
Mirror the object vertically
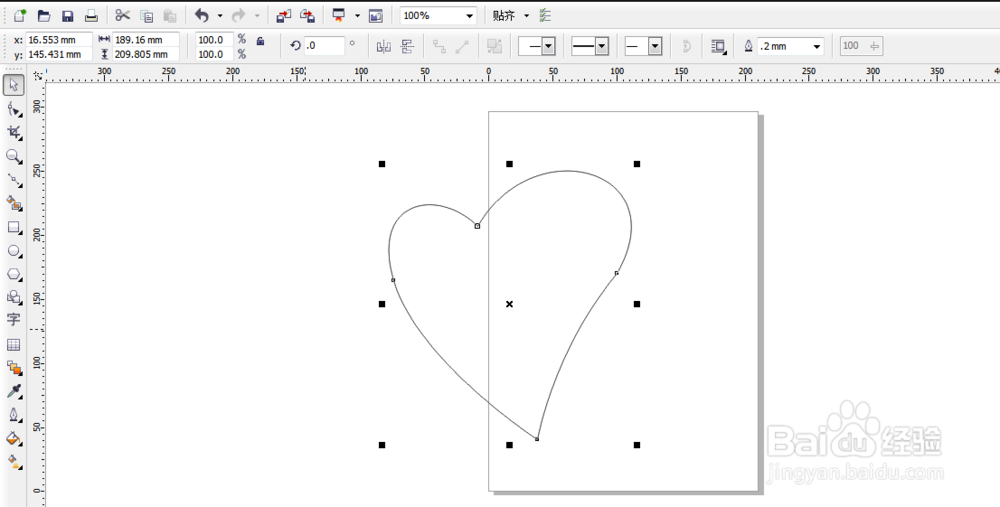coord(408,46)
